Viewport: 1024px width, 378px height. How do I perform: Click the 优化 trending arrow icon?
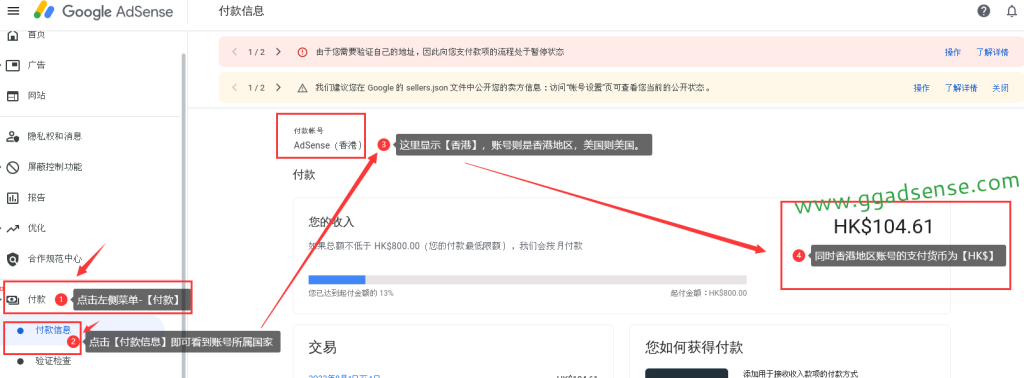13,228
